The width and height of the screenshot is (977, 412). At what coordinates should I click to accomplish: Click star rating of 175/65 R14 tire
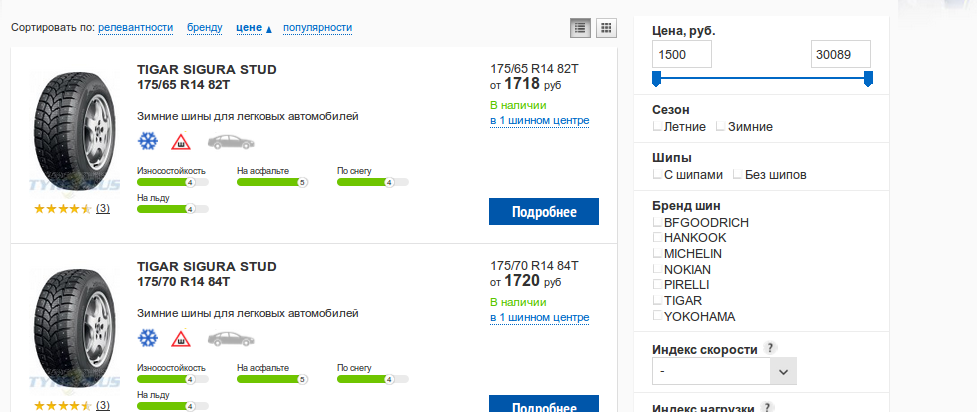[62, 209]
